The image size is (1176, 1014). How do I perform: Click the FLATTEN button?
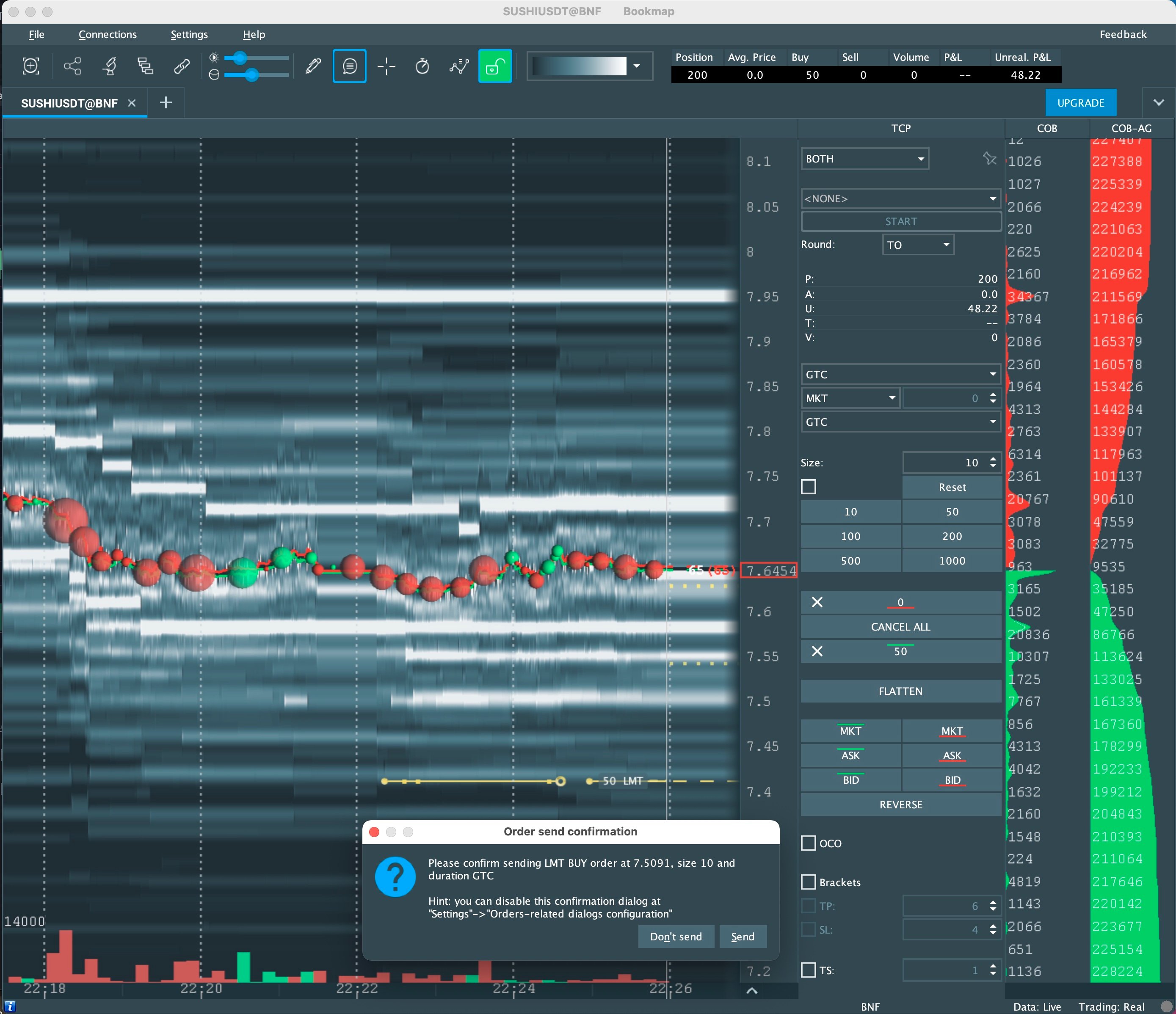(x=900, y=691)
